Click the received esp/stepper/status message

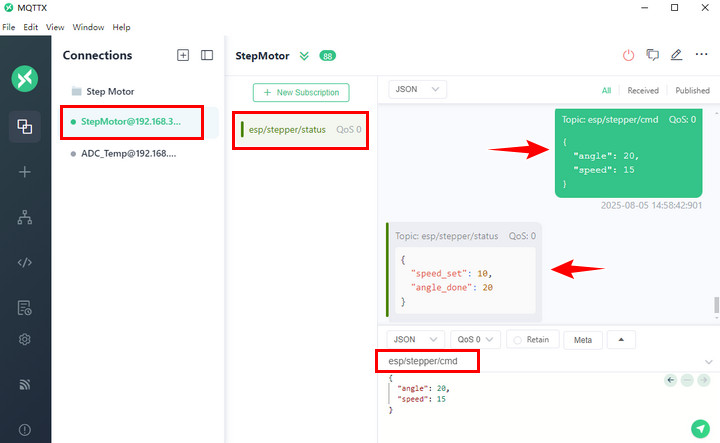click(x=464, y=271)
